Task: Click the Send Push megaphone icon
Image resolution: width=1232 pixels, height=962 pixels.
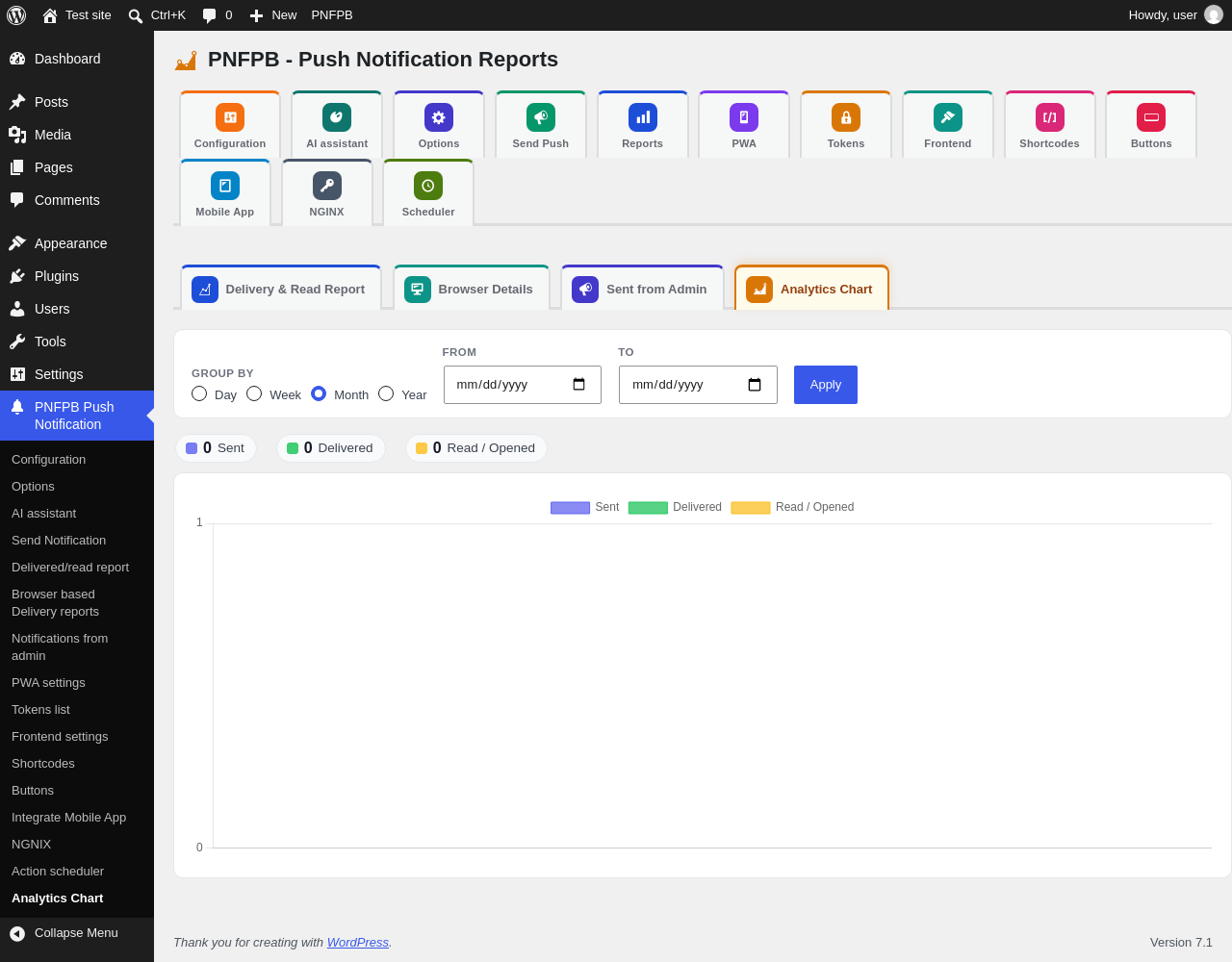Action: tap(541, 117)
